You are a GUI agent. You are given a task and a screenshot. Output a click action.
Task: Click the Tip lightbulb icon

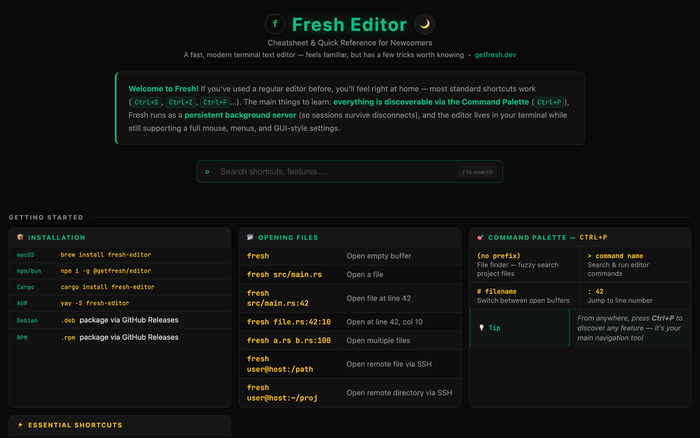tap(481, 328)
